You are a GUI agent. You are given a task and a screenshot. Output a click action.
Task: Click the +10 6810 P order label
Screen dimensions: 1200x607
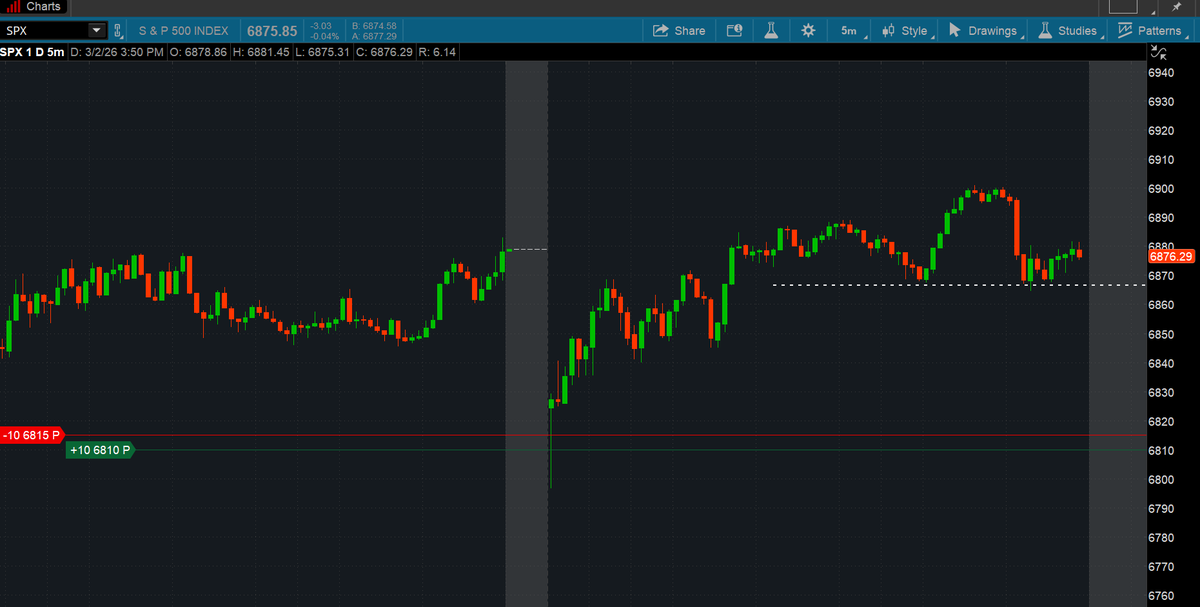coord(100,450)
